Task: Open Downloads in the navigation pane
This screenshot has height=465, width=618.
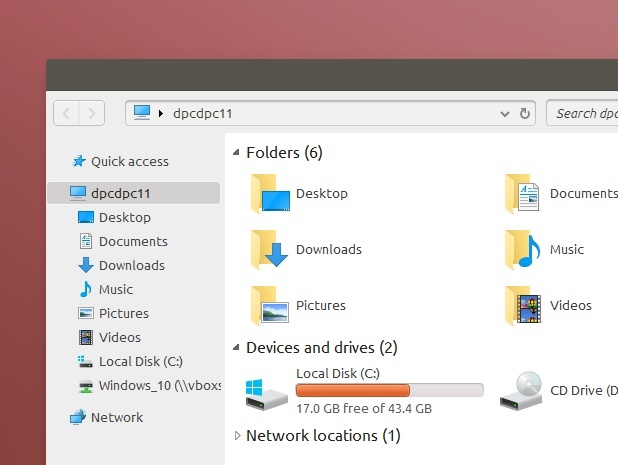Action: [132, 265]
